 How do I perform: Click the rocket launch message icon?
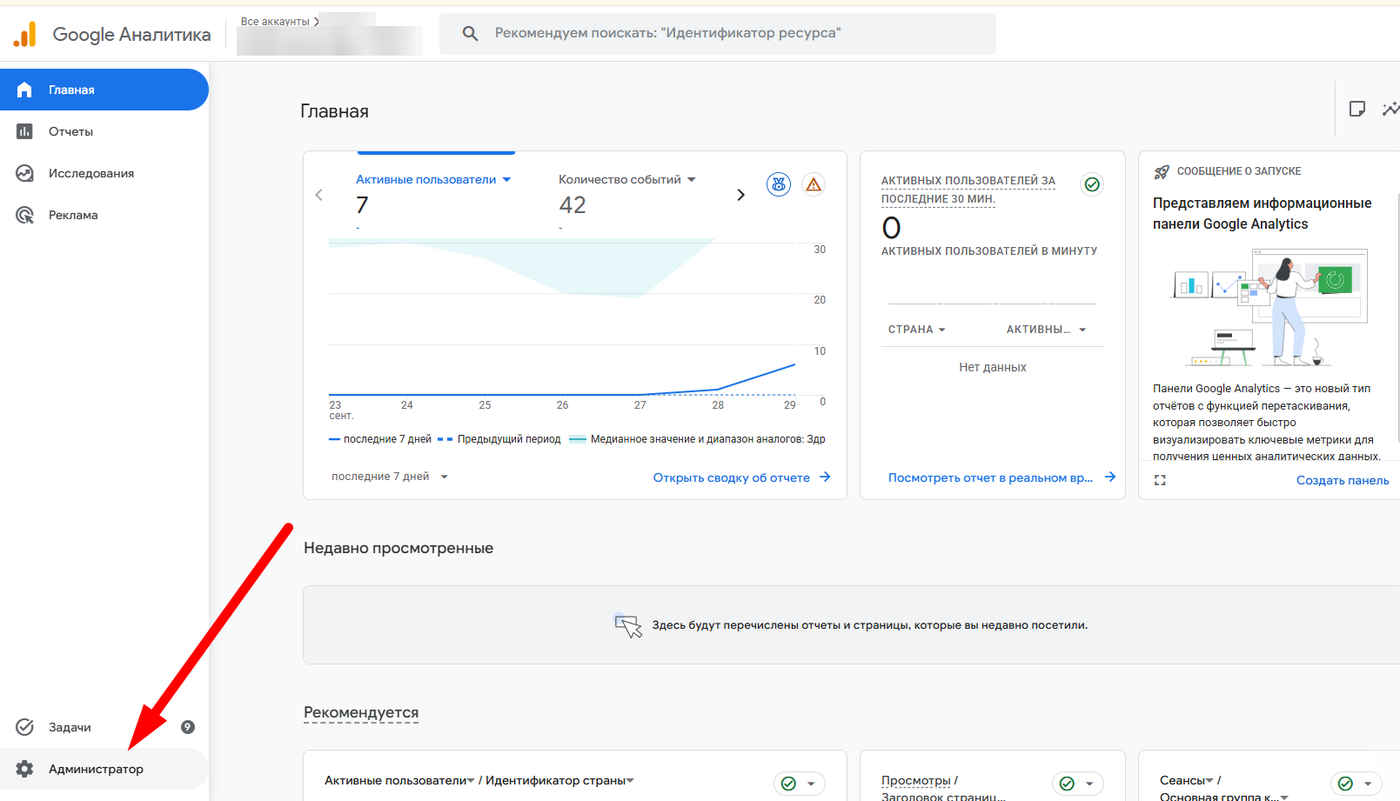click(x=1161, y=172)
